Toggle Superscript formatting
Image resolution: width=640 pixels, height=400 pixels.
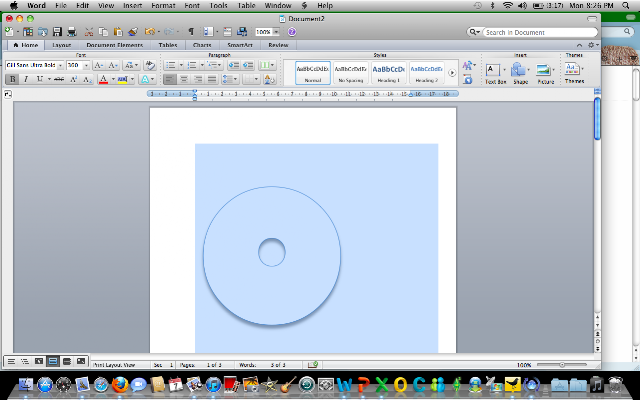coord(73,79)
